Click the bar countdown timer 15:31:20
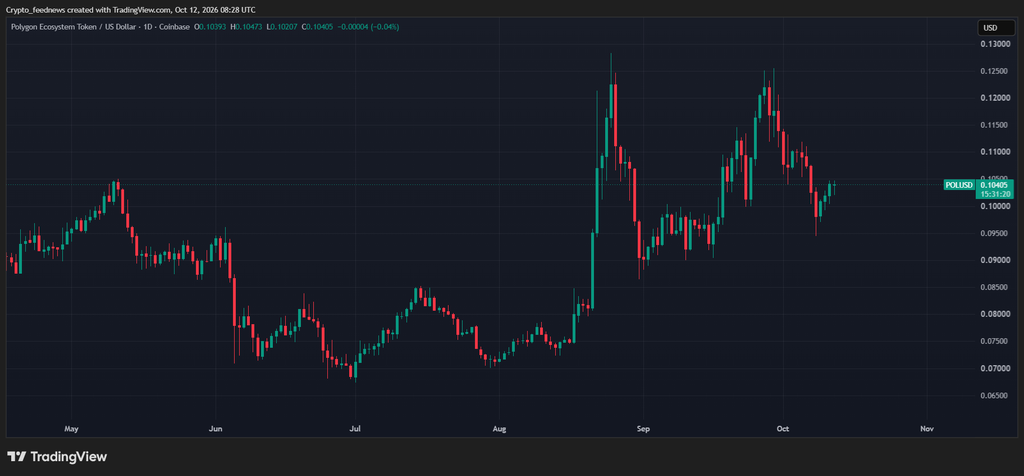Image resolution: width=1024 pixels, height=476 pixels. click(x=993, y=194)
